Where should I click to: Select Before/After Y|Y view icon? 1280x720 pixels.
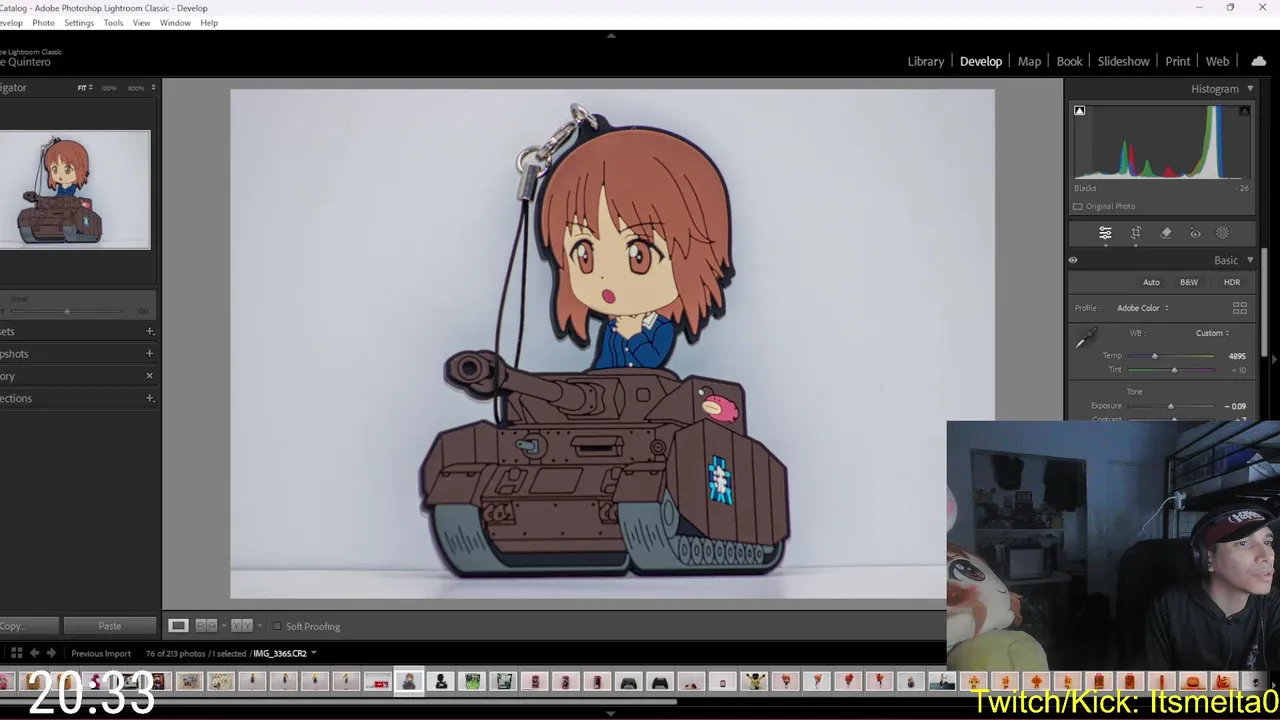coord(241,626)
